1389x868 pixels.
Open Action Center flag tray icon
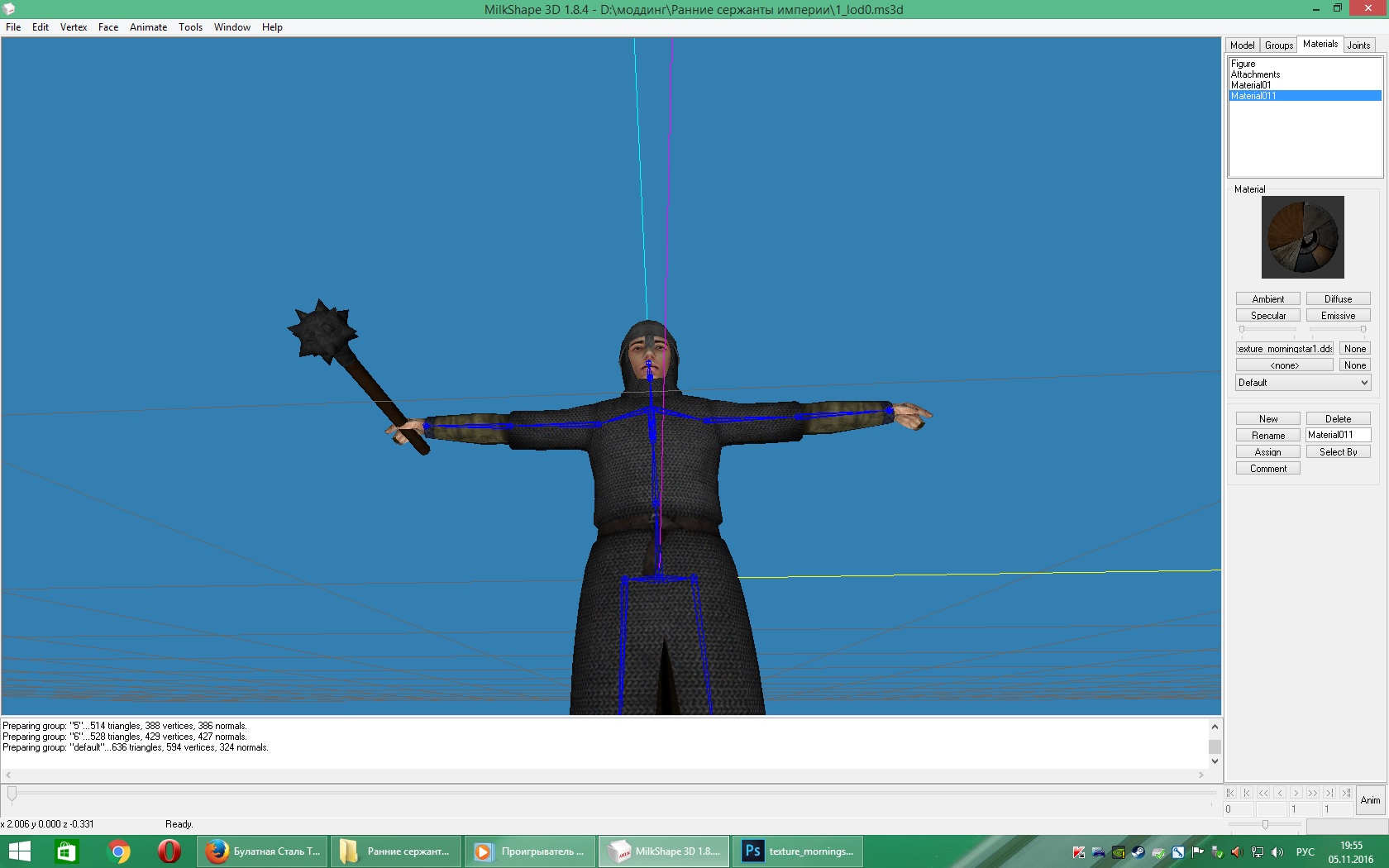pos(1197,852)
